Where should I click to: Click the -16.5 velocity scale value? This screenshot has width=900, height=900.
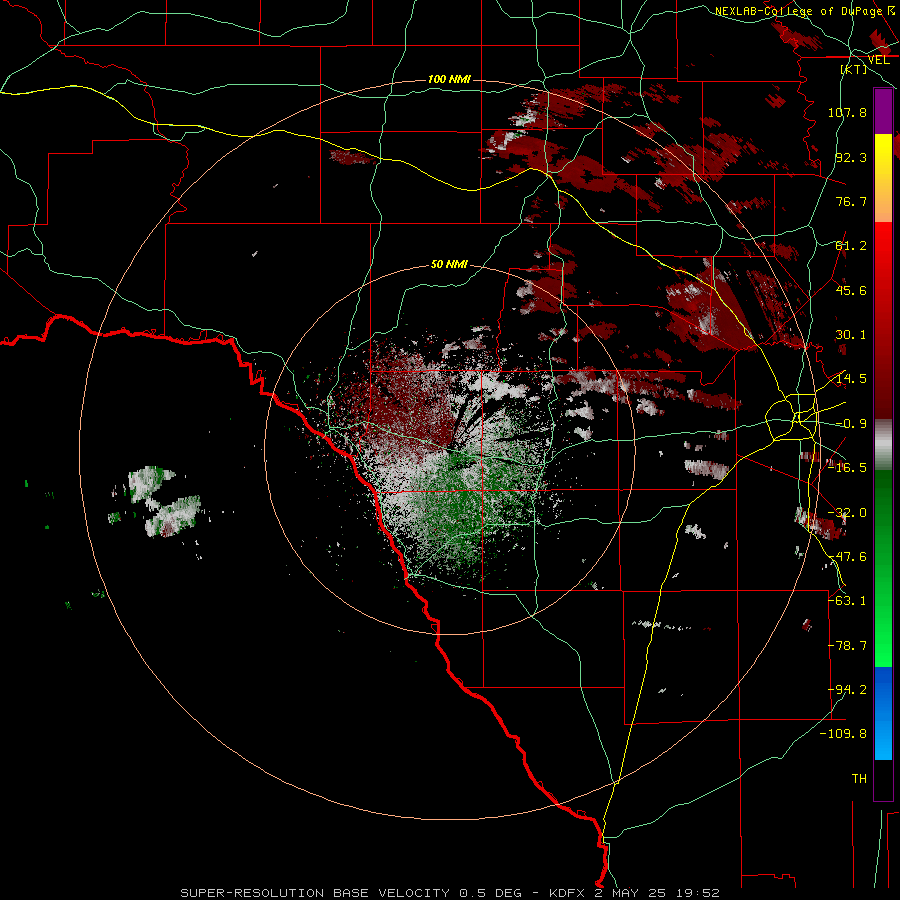[847, 468]
